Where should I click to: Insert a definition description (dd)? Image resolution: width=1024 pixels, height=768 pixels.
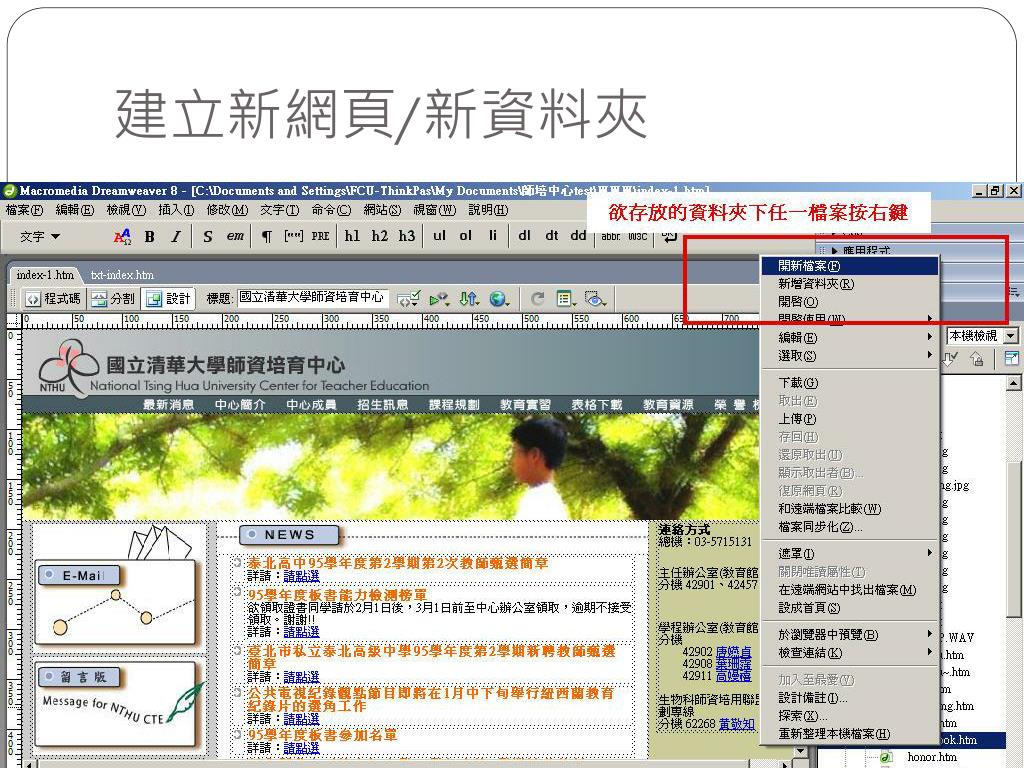pyautogui.click(x=579, y=236)
